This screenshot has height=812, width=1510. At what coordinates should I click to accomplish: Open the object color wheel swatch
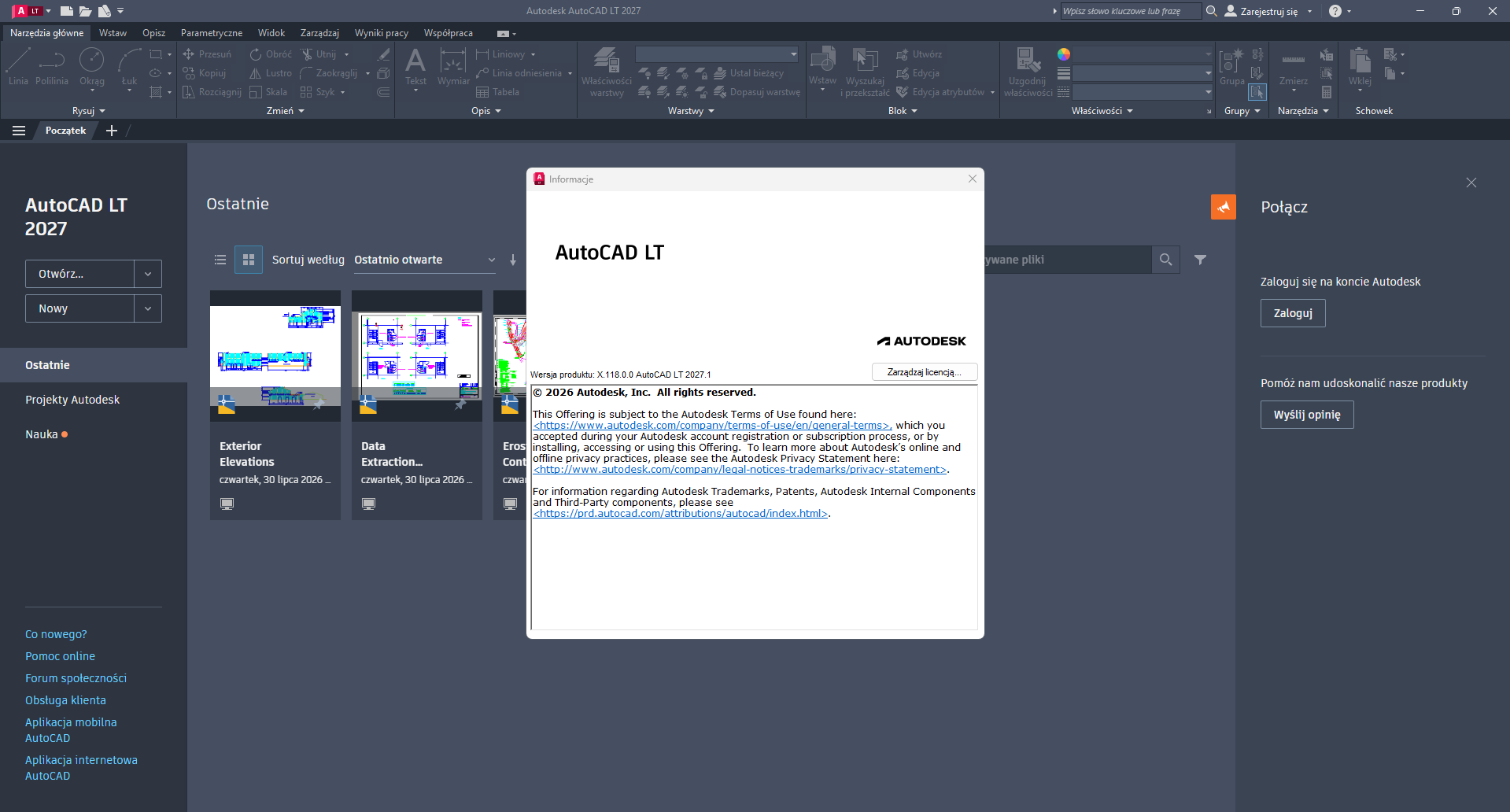point(1064,54)
